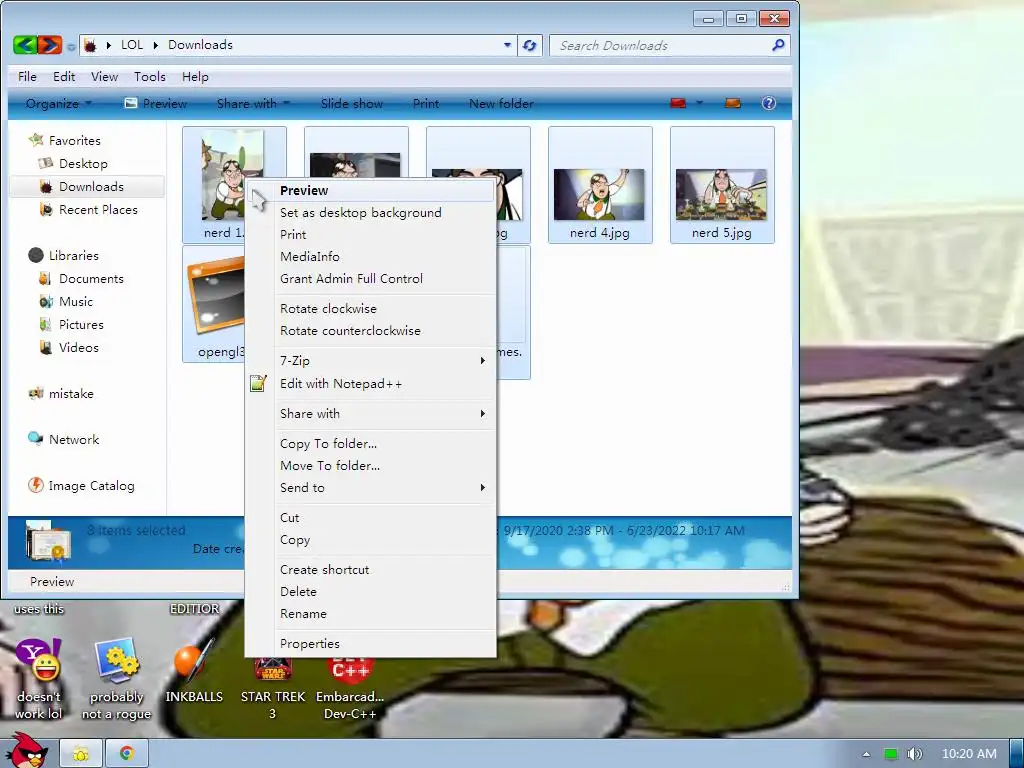Open the View menu
1024x768 pixels.
point(104,76)
